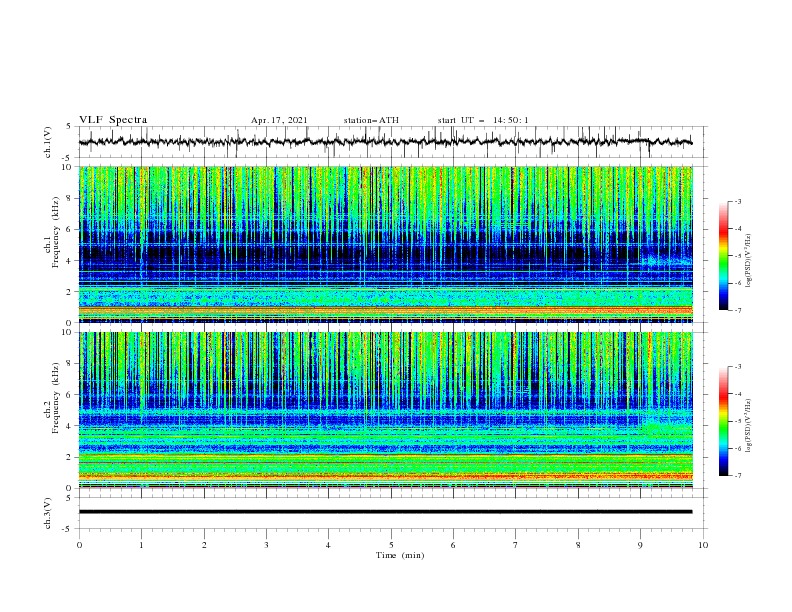792x612 pixels.
Task: Click the upper PSD color scale bar
Action: pos(723,256)
